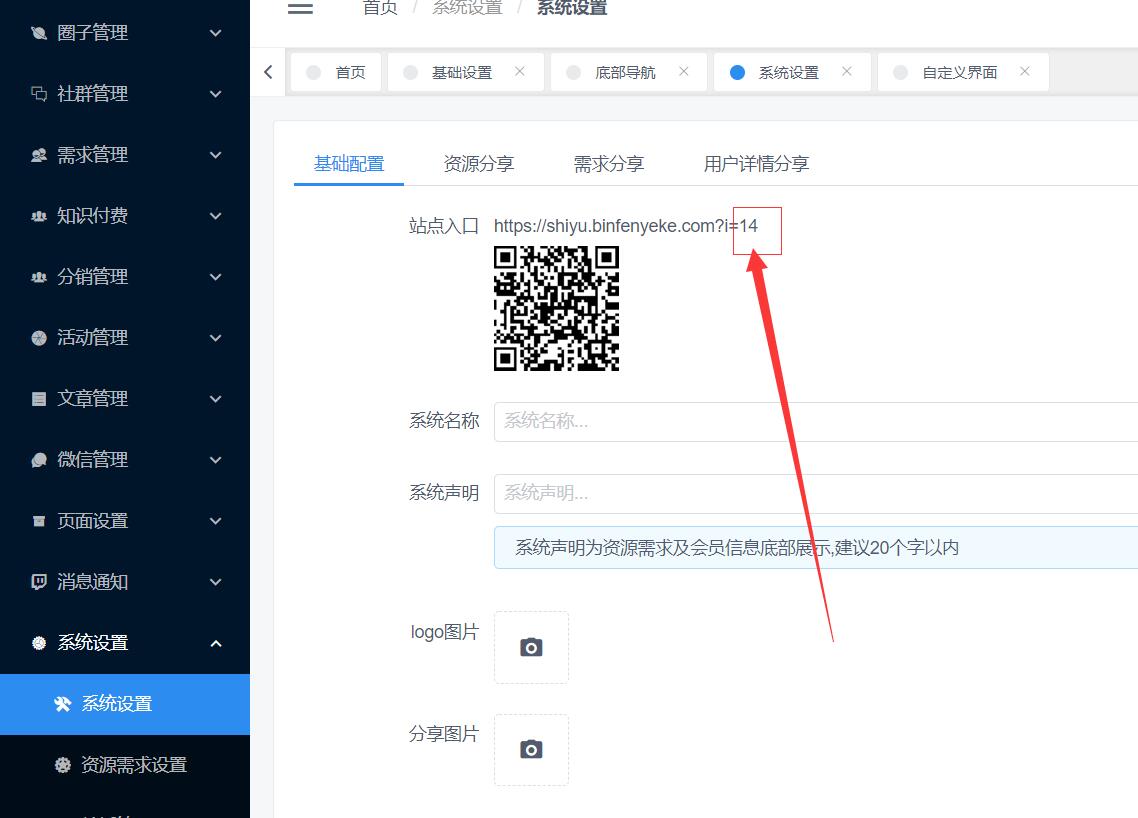
Task: Click the 活动管理 sidebar icon
Action: [39, 338]
